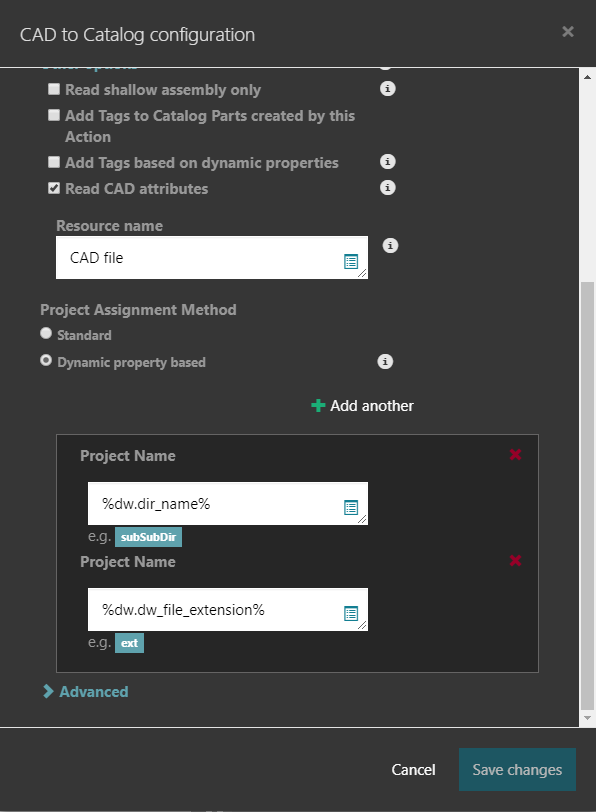Click info icon next to Add Tags based on dynamic properties

[387, 162]
